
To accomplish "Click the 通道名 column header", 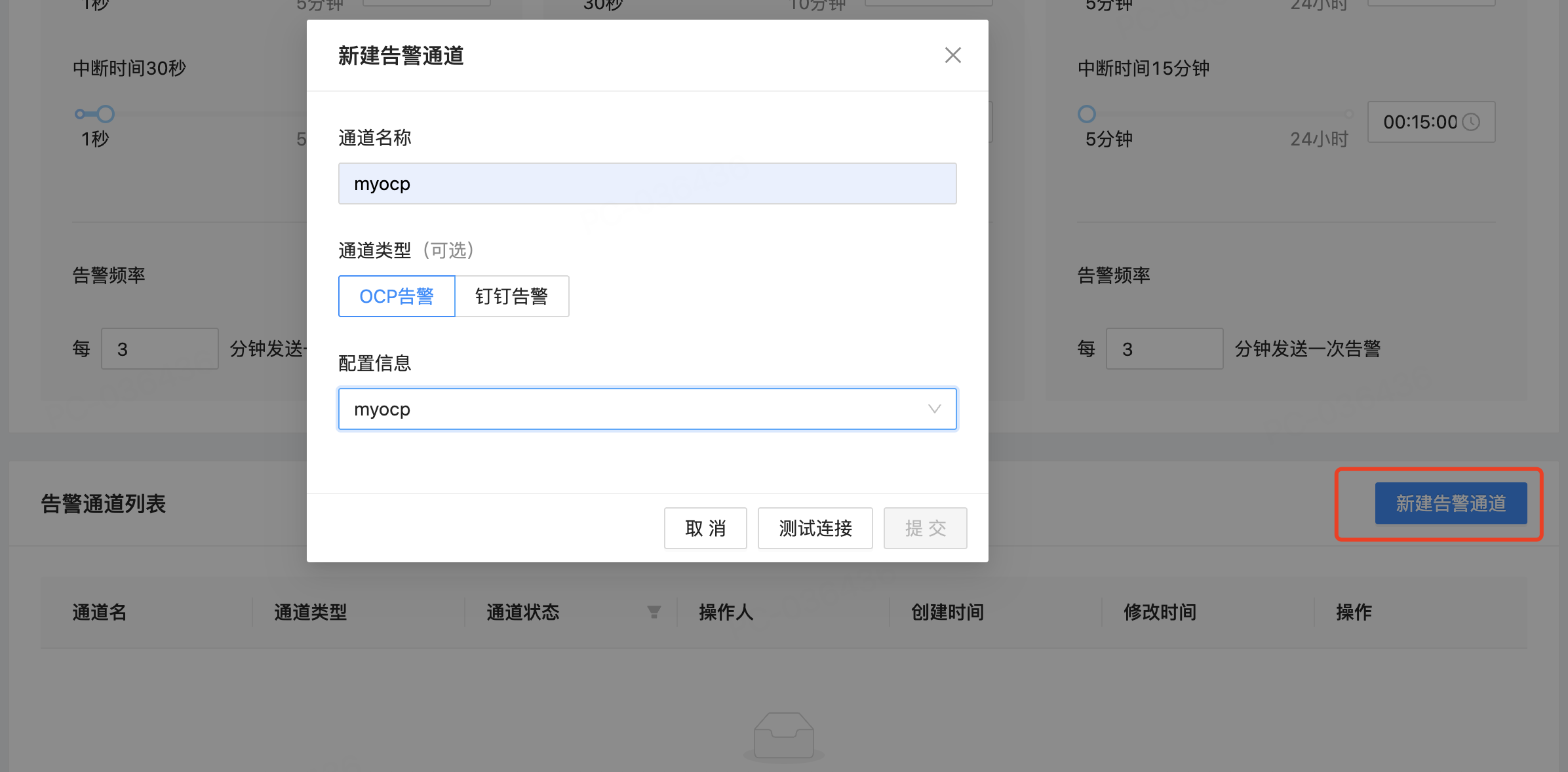I will point(100,612).
